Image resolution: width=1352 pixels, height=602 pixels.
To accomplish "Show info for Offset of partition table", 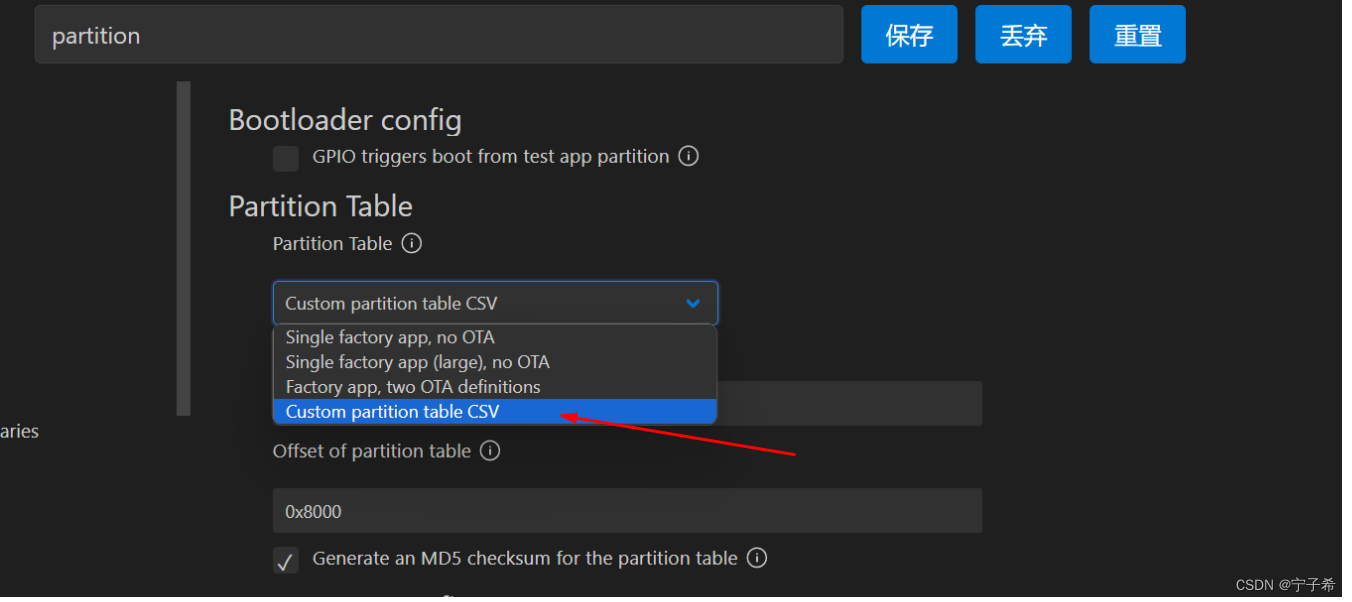I will click(490, 451).
